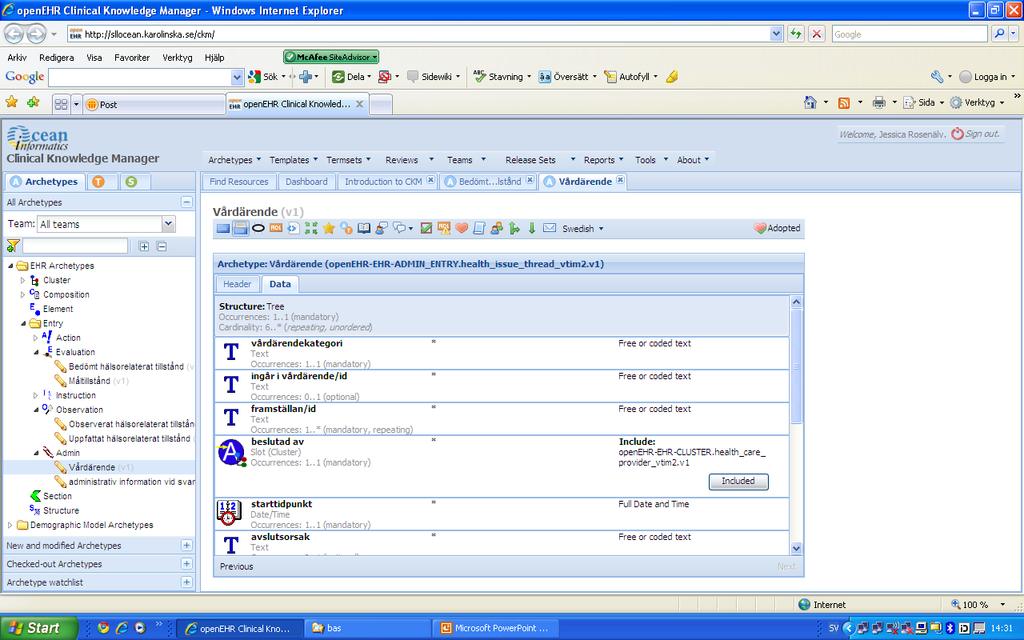Open the Templates top menu
This screenshot has height=640, width=1024.
pyautogui.click(x=293, y=160)
